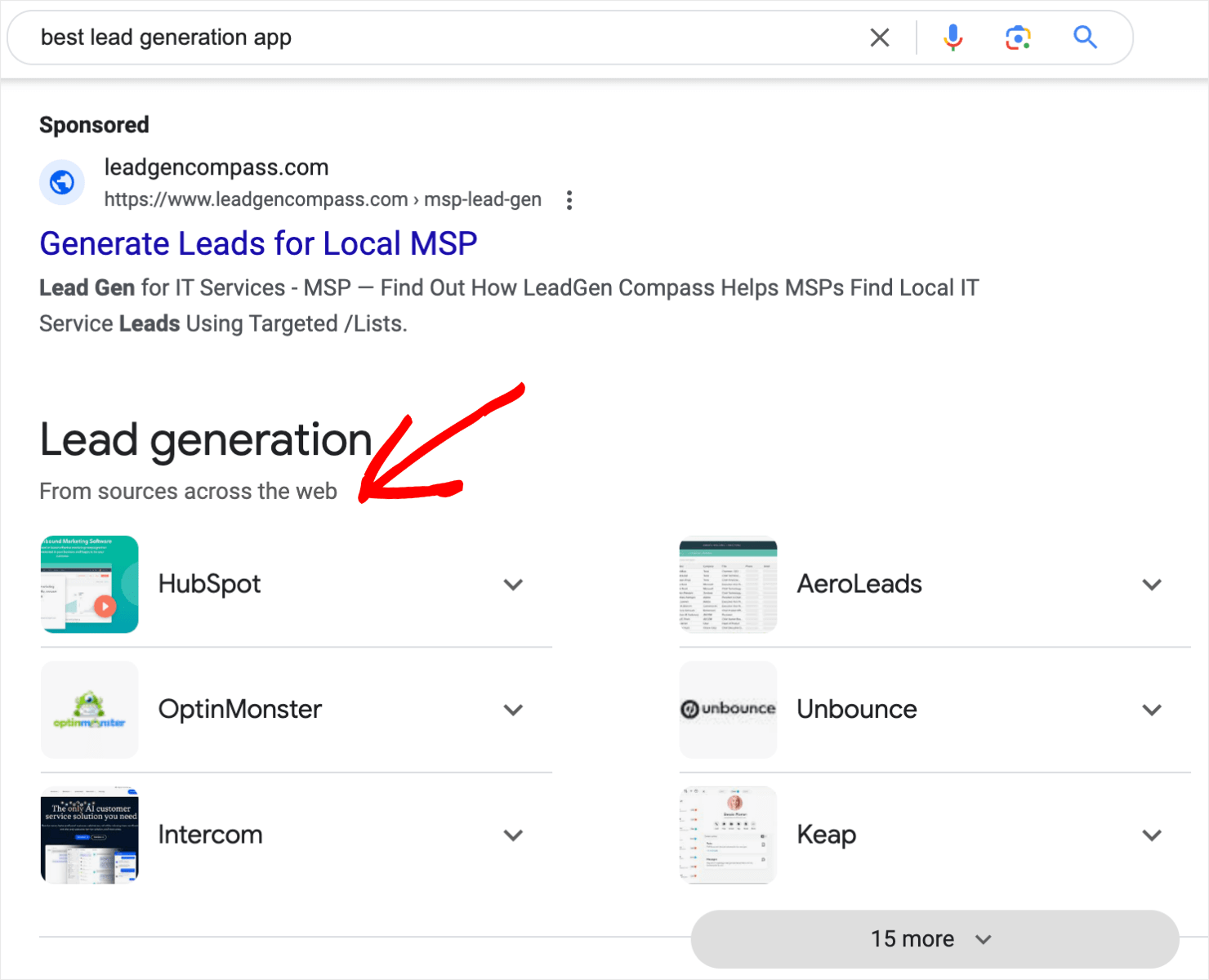This screenshot has width=1209, height=980.
Task: Start voice search with the microphone icon
Action: [952, 38]
